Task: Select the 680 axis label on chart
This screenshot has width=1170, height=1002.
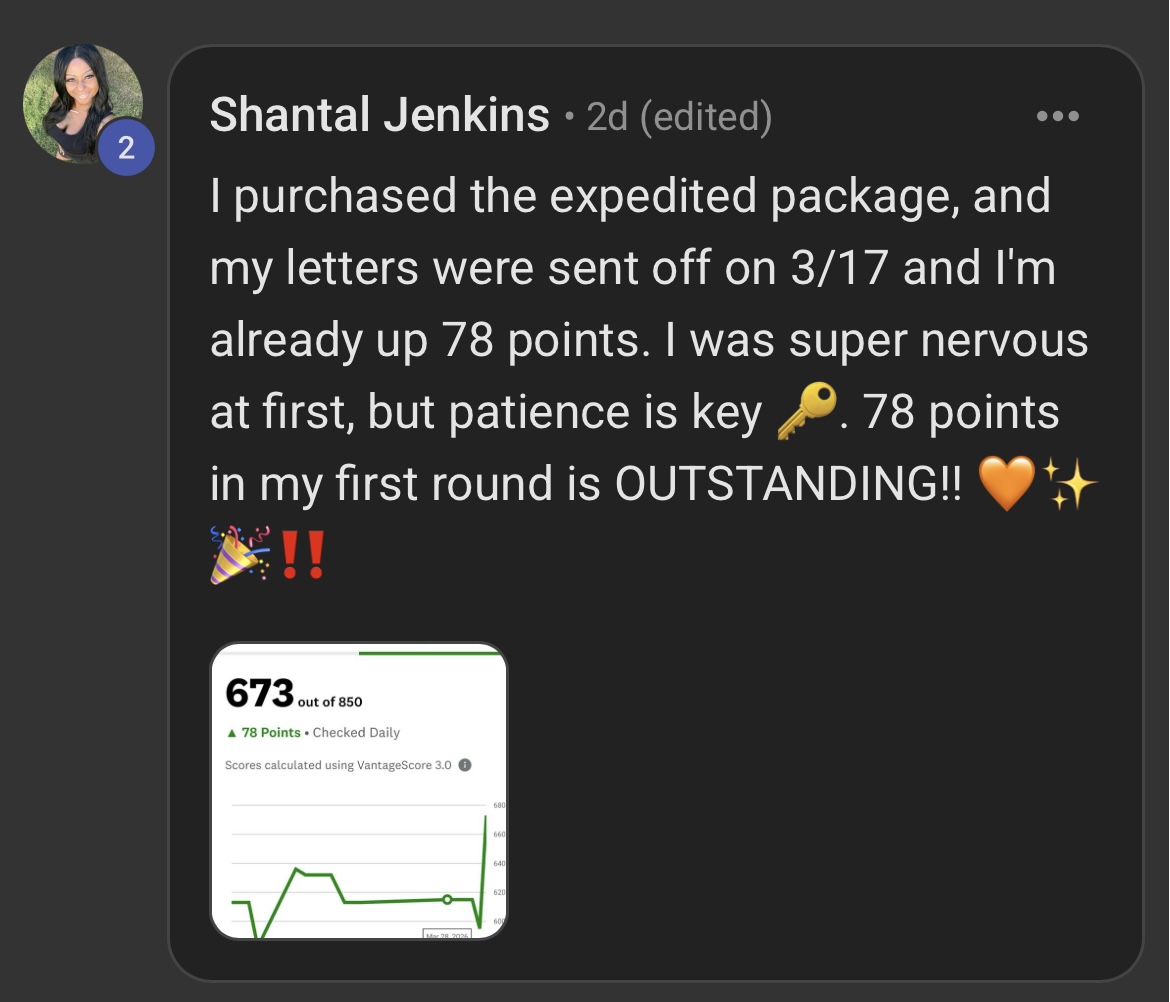Action: click(498, 804)
